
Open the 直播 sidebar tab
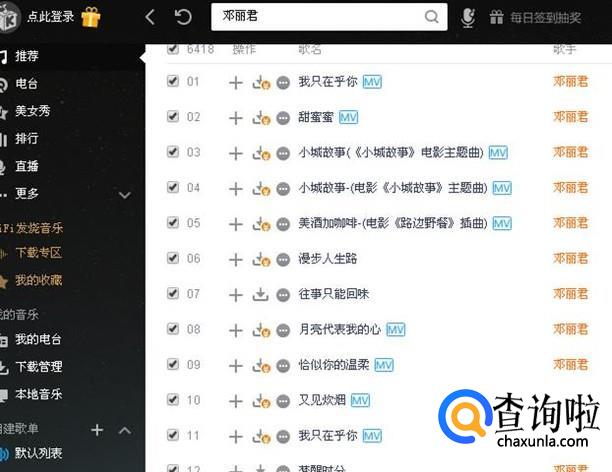pos(27,166)
